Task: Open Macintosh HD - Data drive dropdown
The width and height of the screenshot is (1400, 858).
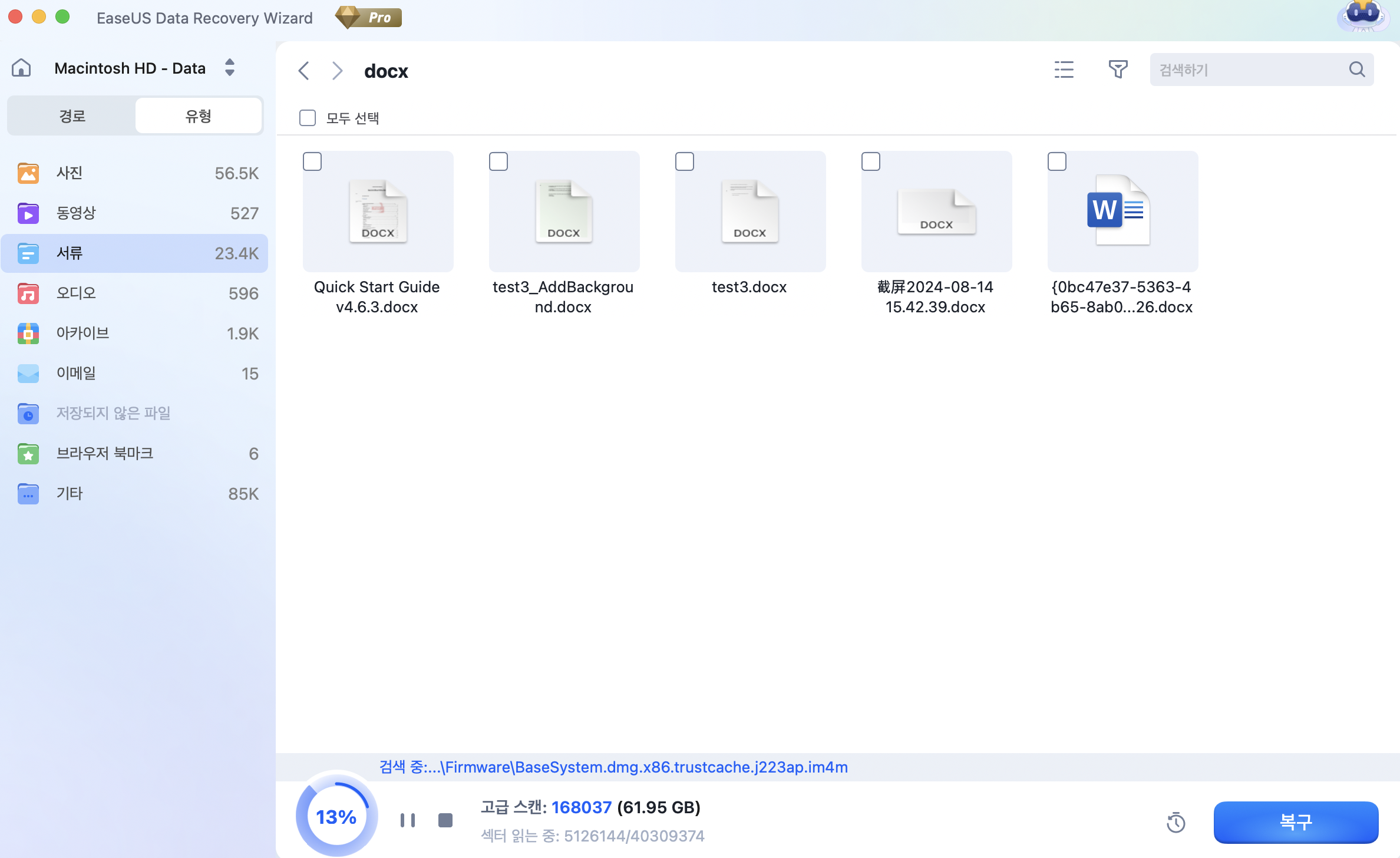Action: point(229,68)
